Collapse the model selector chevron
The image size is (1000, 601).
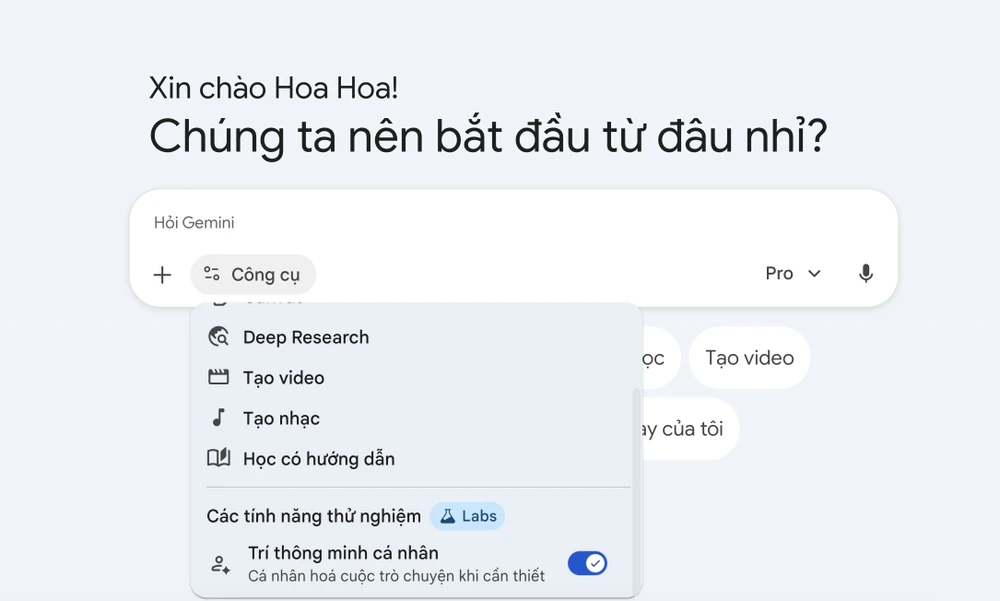point(813,272)
